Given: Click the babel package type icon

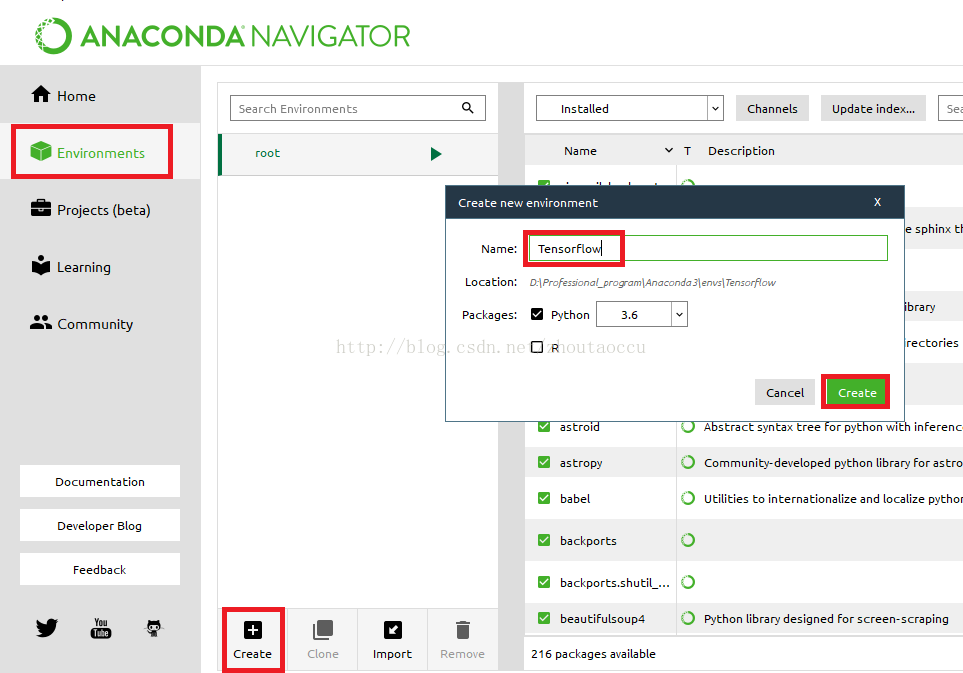Looking at the screenshot, I should [688, 498].
